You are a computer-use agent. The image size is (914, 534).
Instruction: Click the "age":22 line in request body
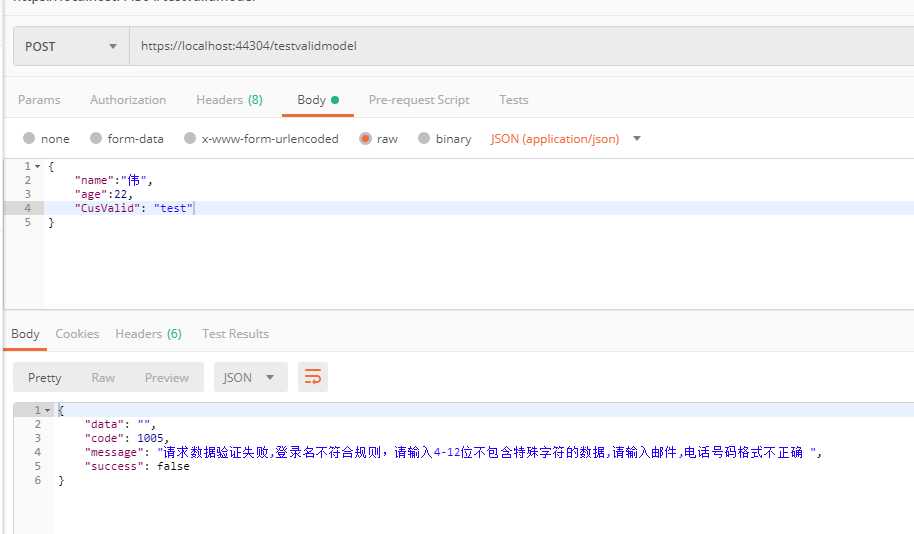click(x=103, y=194)
